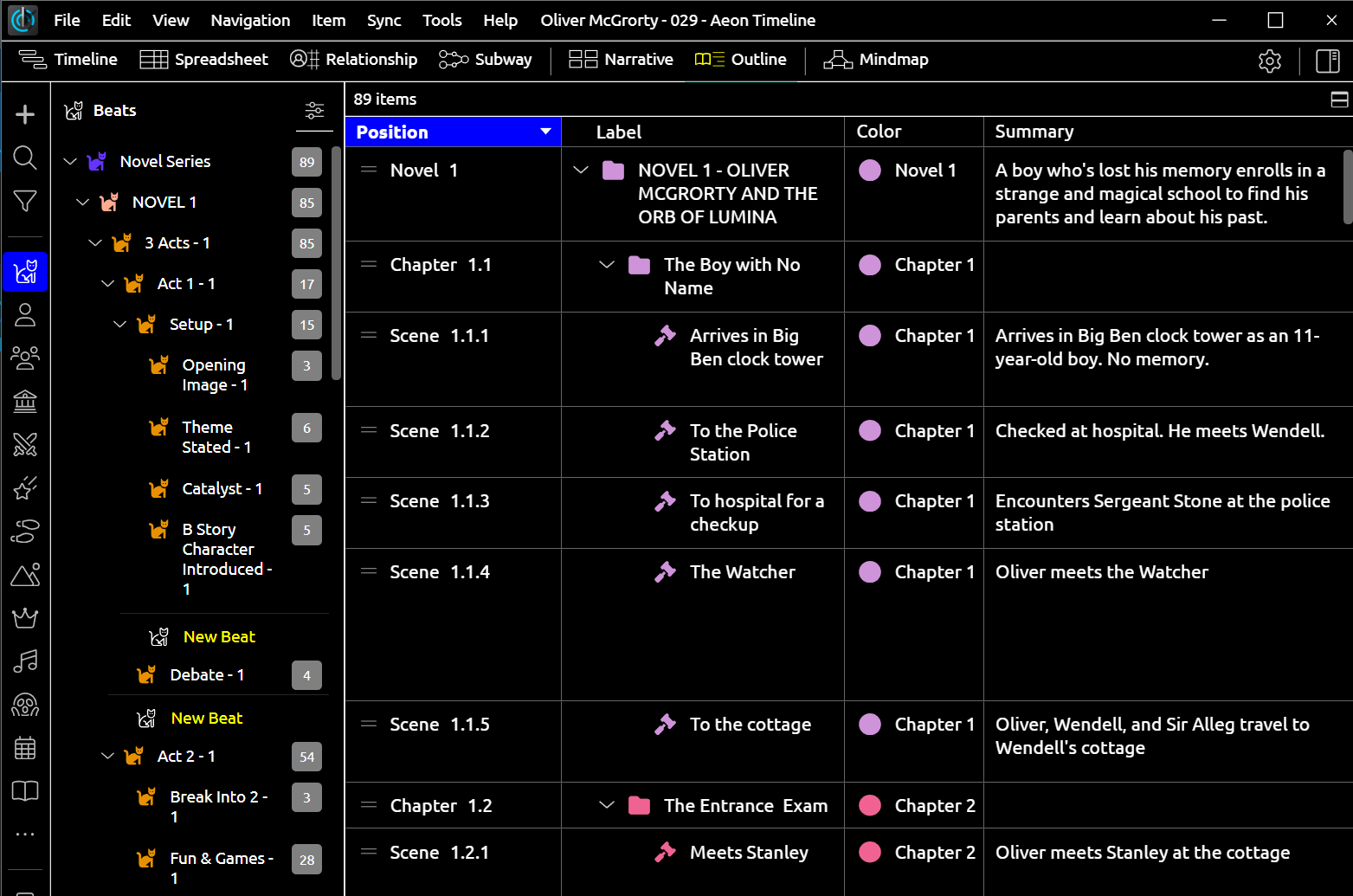1353x896 pixels.
Task: Click the Beats panel vertical scrollbar
Action: [x=336, y=262]
